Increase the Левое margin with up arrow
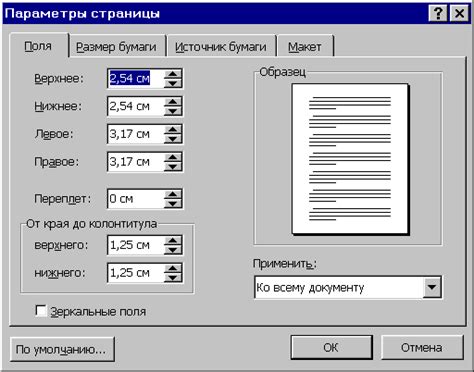This screenshot has height=372, width=474. pos(173,129)
